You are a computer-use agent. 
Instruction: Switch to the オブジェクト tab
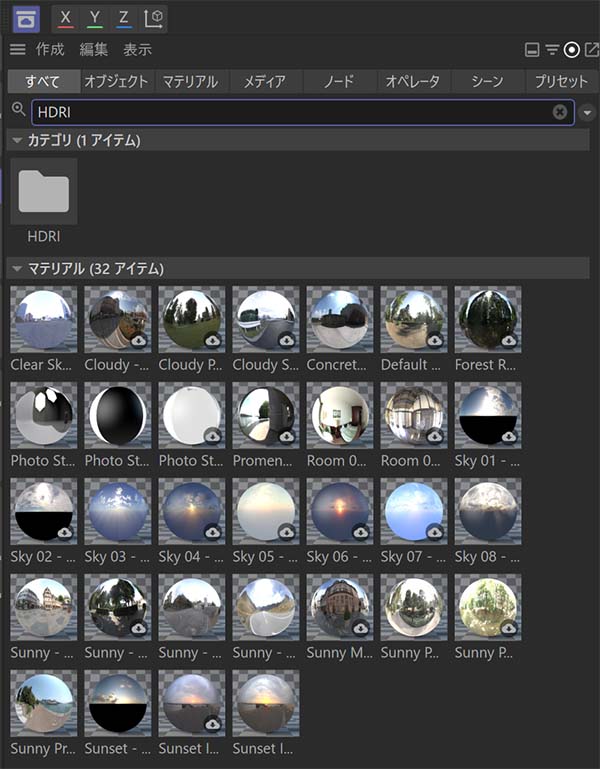point(117,81)
